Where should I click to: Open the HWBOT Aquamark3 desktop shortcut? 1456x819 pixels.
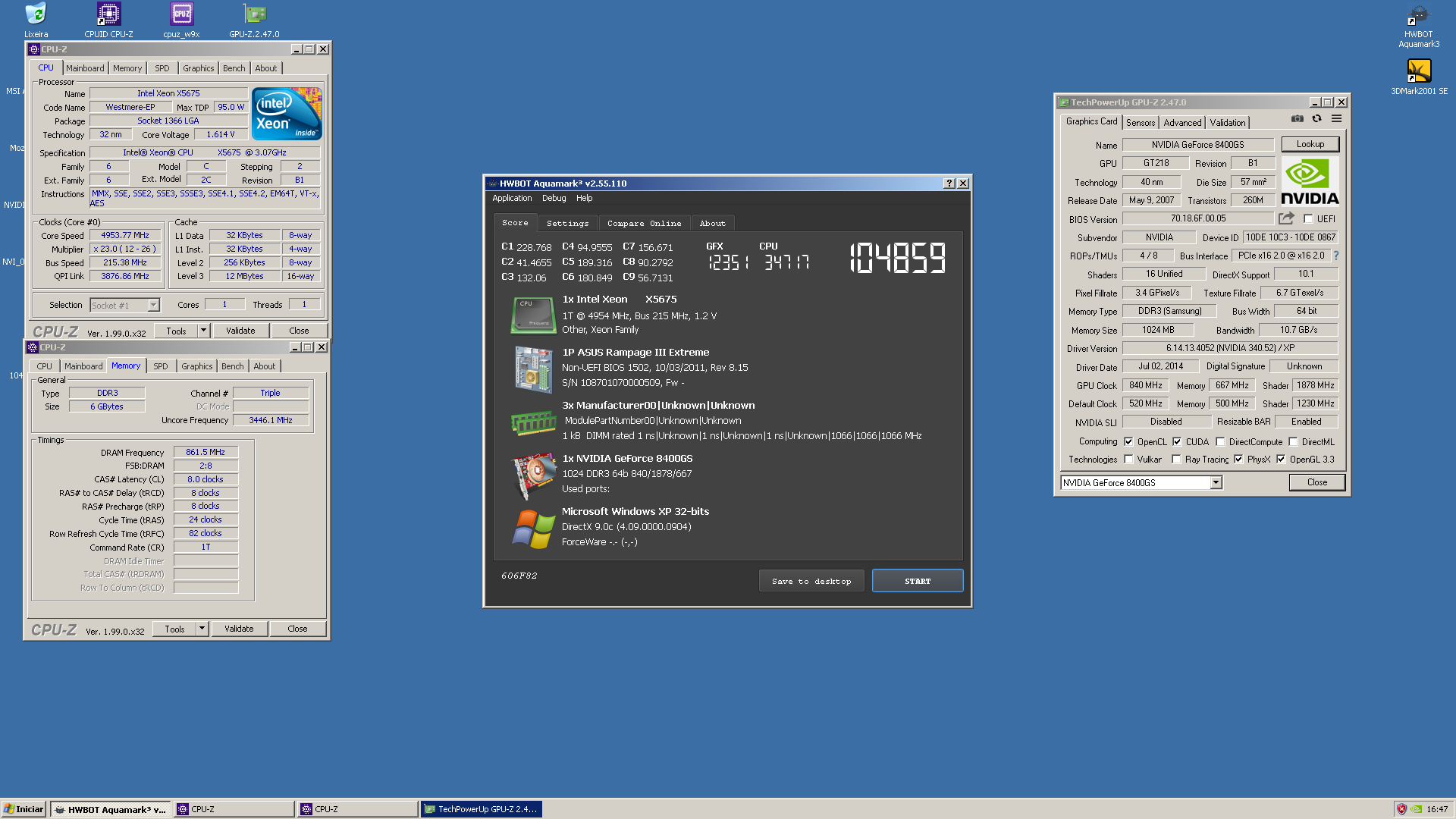1418,26
